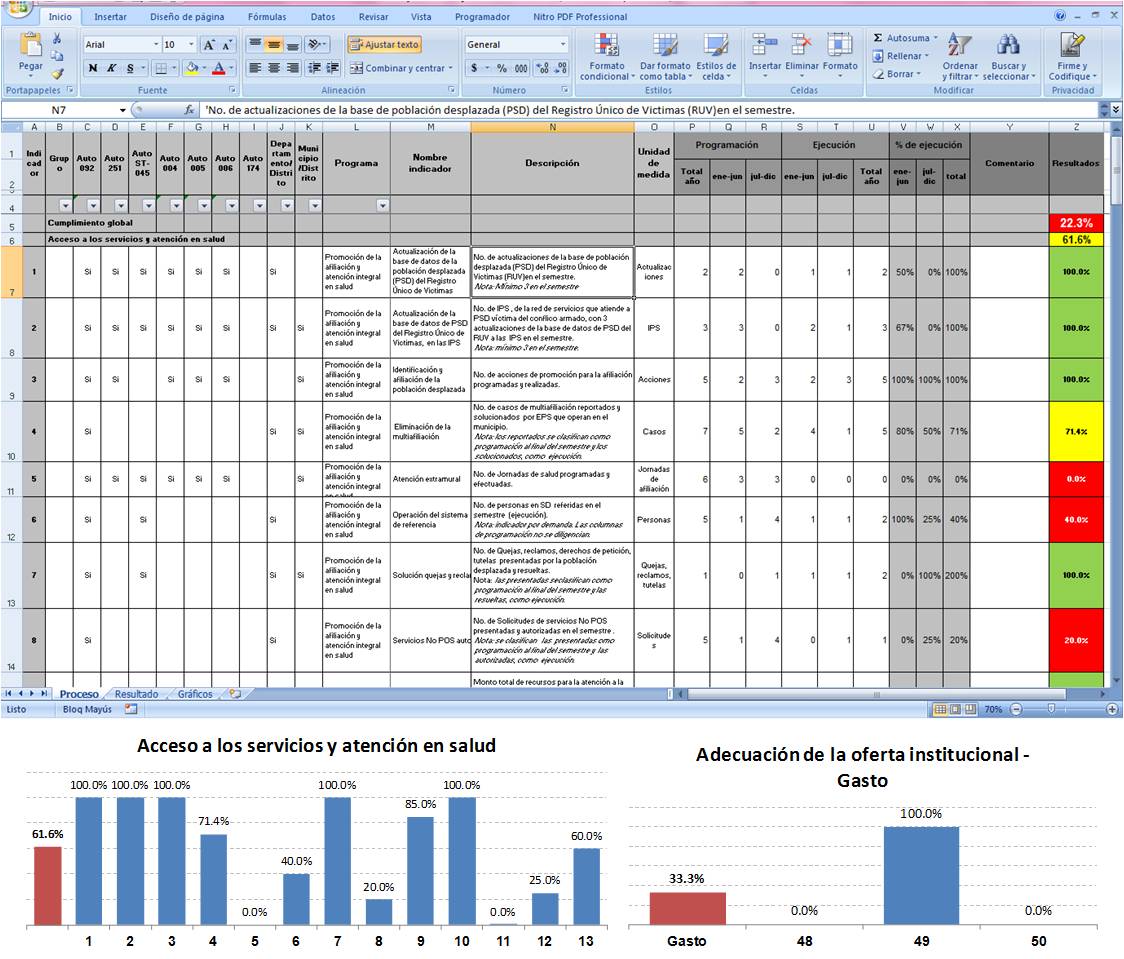Toggle italic K formatting button
Image resolution: width=1124 pixels, height=959 pixels.
[x=112, y=68]
